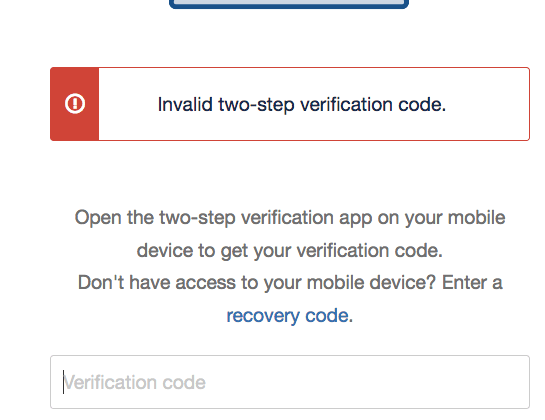Click the 'Don't have access' sentence

pos(290,299)
